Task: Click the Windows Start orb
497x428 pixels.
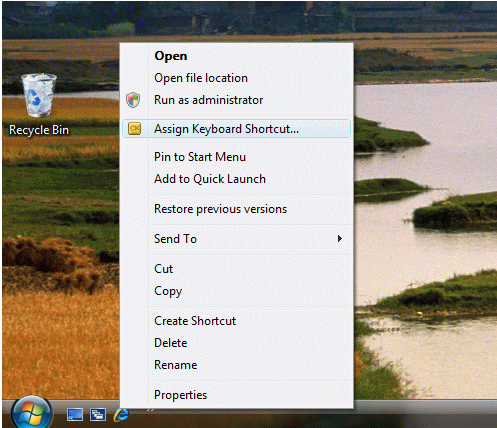Action: coord(32,413)
